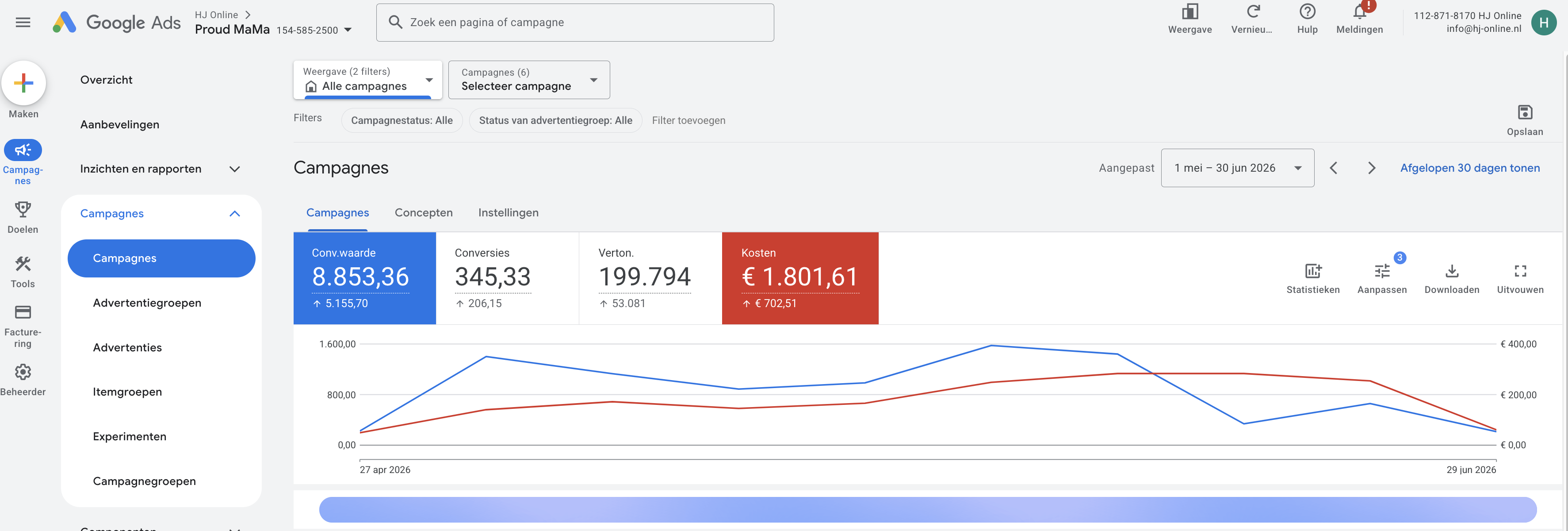This screenshot has width=1568, height=531.
Task: Open the Doelen trophy icon
Action: tap(23, 209)
